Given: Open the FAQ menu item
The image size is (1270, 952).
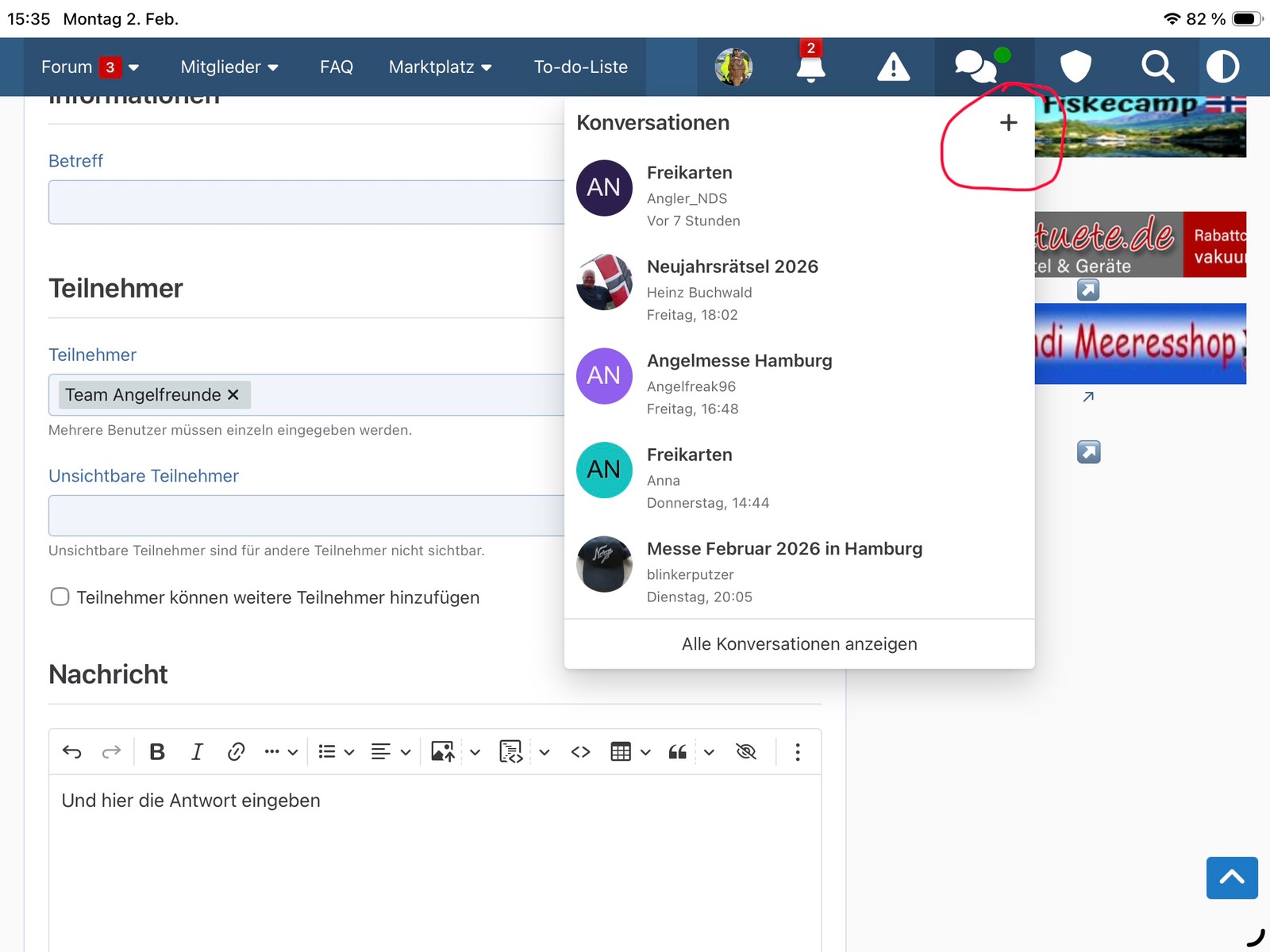Looking at the screenshot, I should coord(337,67).
